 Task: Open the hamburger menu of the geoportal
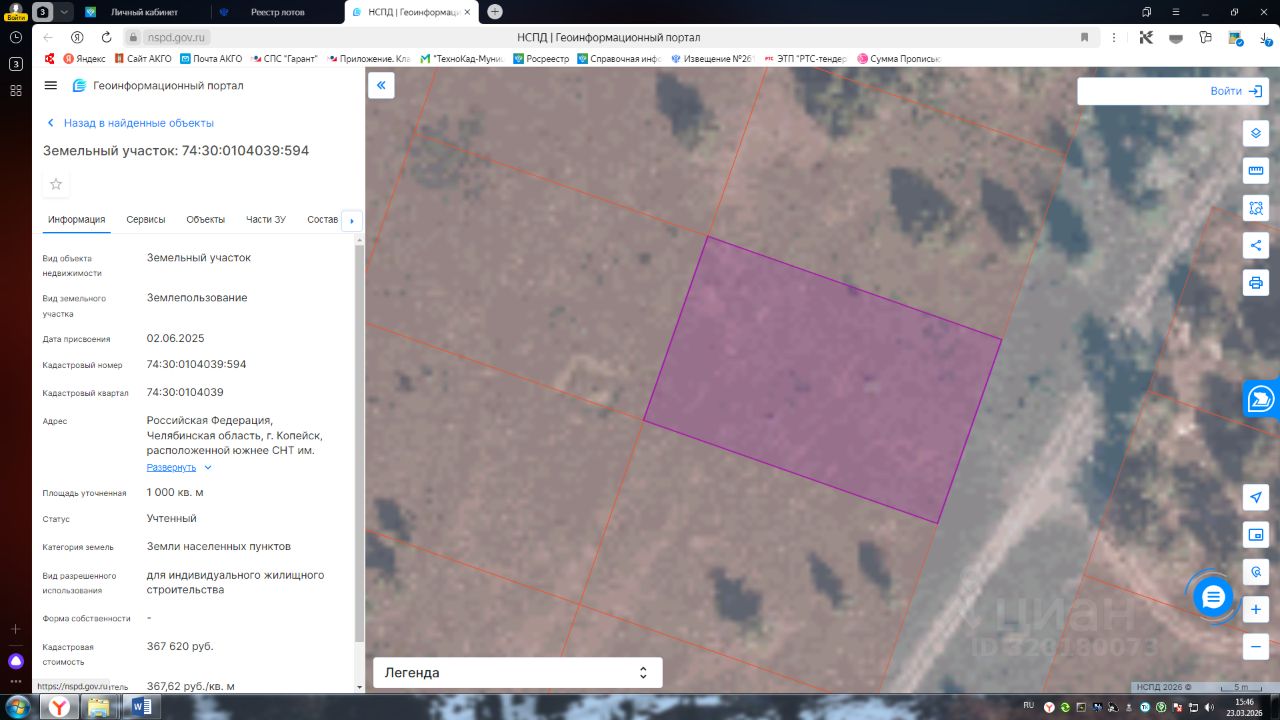pos(51,86)
